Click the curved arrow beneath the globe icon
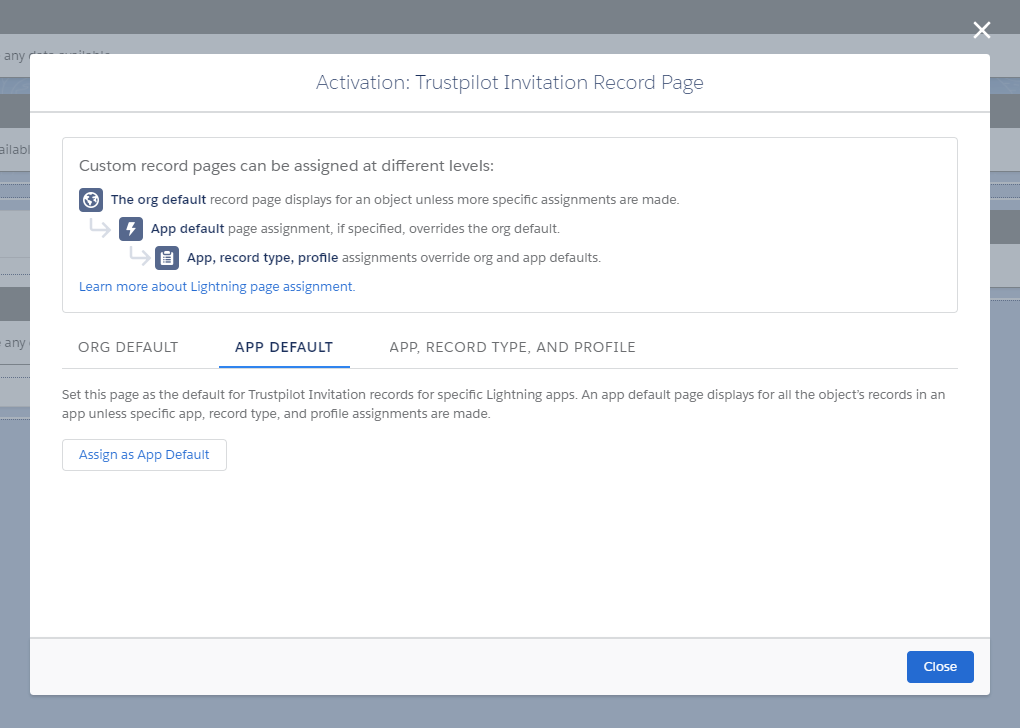This screenshot has height=728, width=1020. click(99, 228)
